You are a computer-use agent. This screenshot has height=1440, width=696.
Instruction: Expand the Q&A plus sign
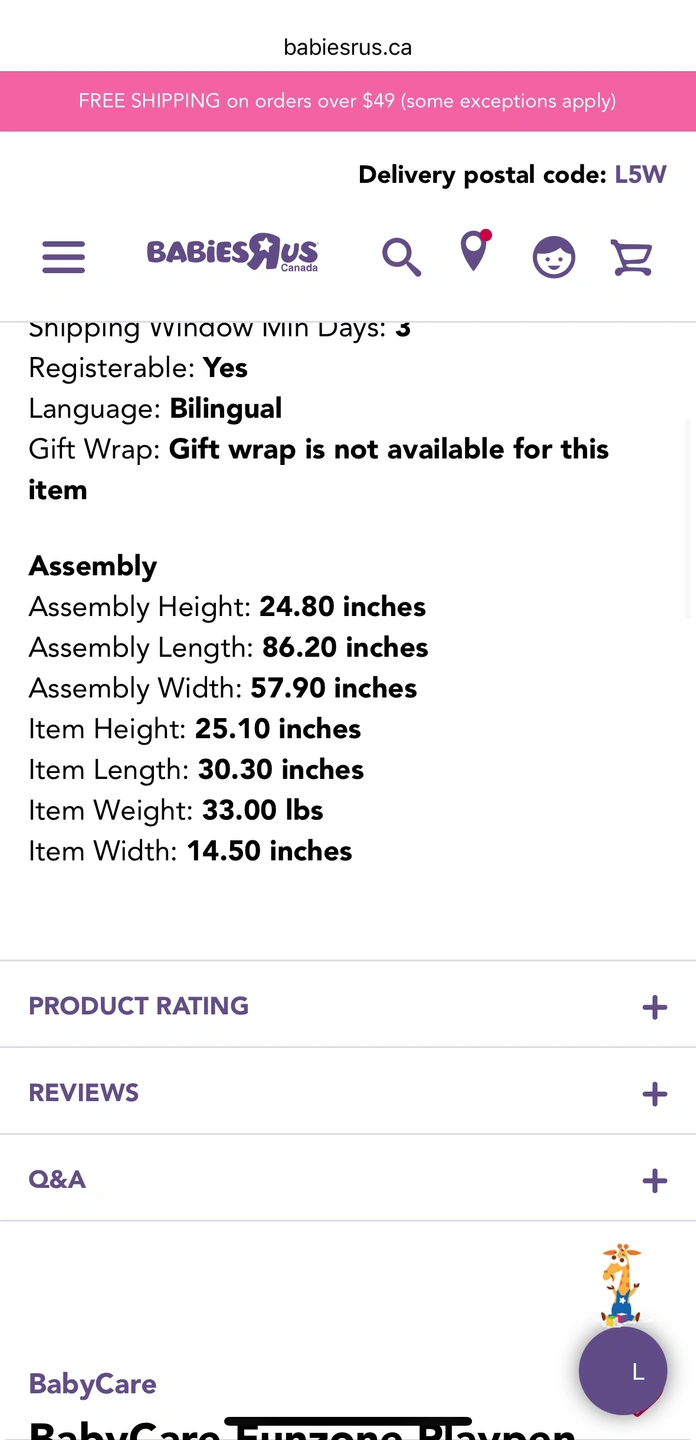[655, 1181]
